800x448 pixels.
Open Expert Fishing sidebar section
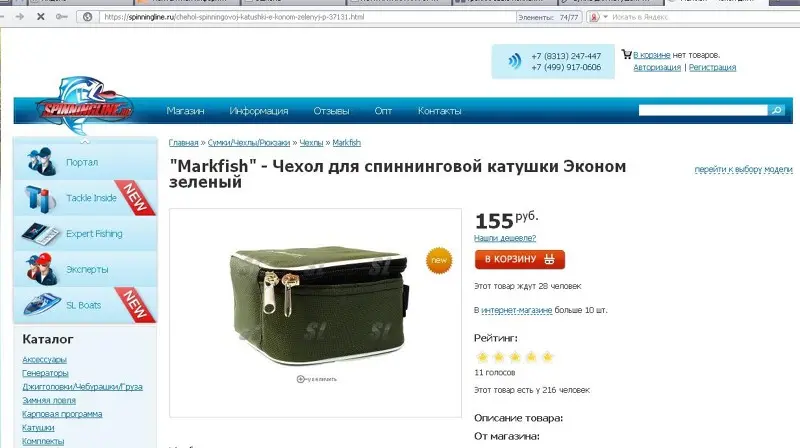tap(85, 233)
